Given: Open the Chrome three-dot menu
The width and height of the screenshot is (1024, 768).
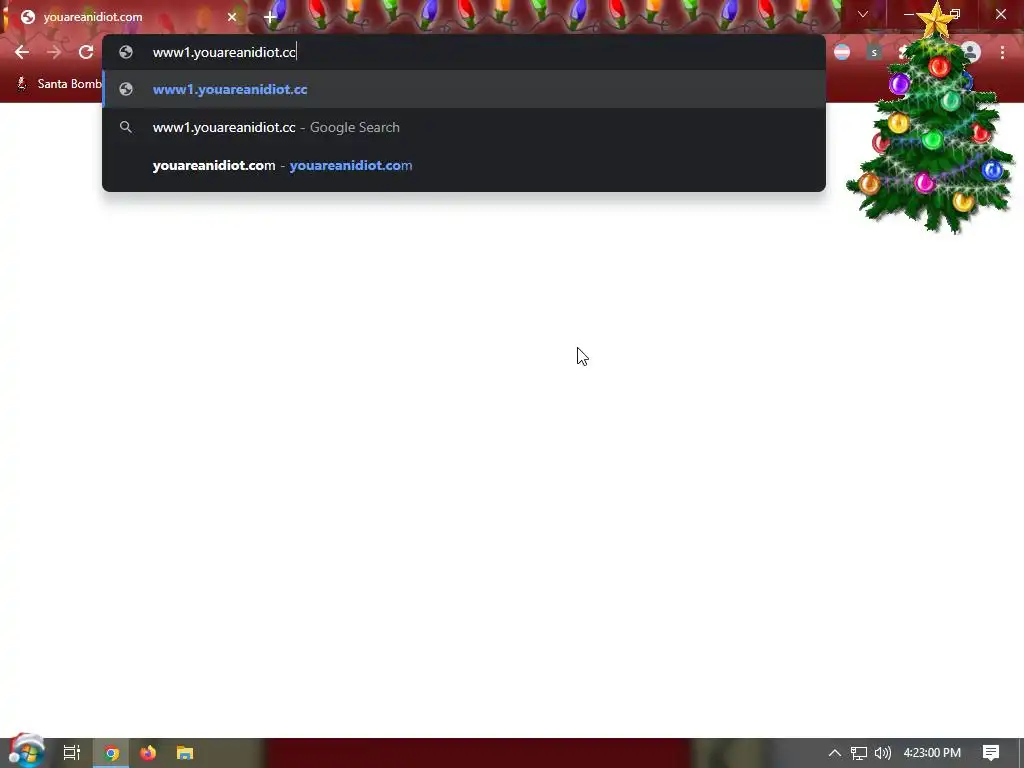Looking at the screenshot, I should 1002,52.
